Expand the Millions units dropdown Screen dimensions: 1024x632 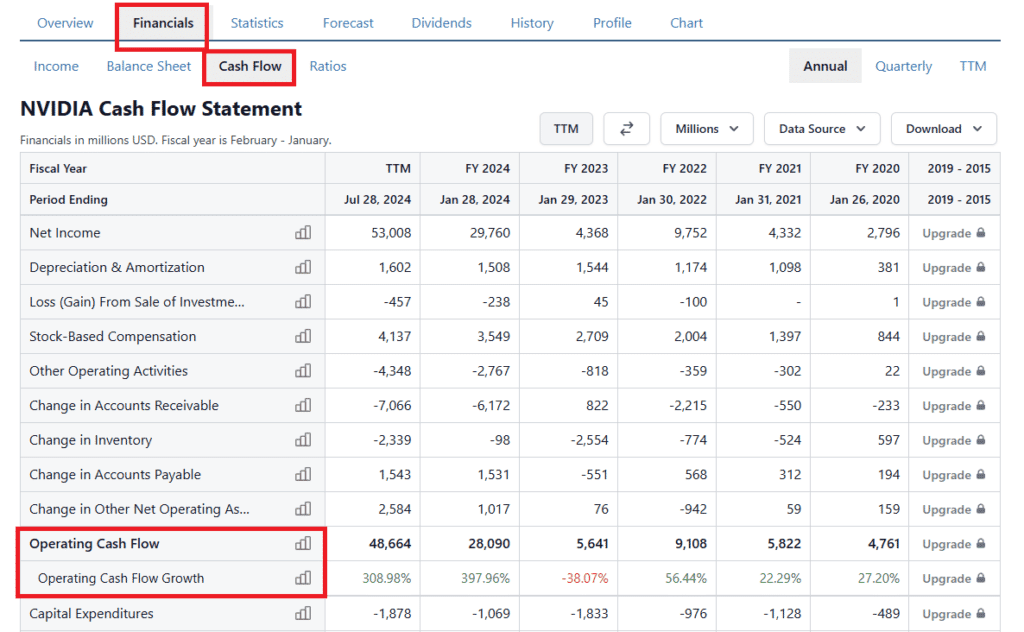[707, 129]
